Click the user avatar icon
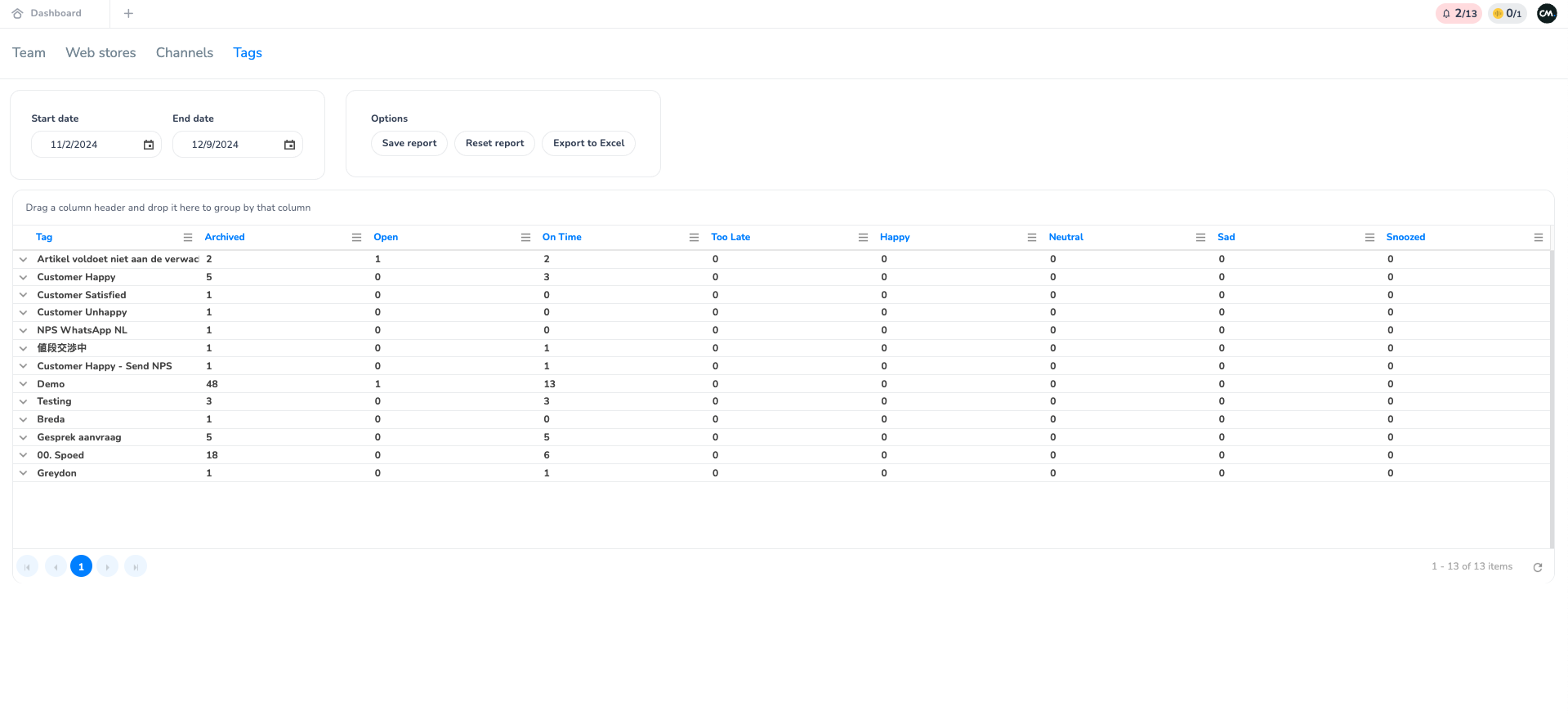Viewport: 1568px width, 715px height. pos(1546,14)
